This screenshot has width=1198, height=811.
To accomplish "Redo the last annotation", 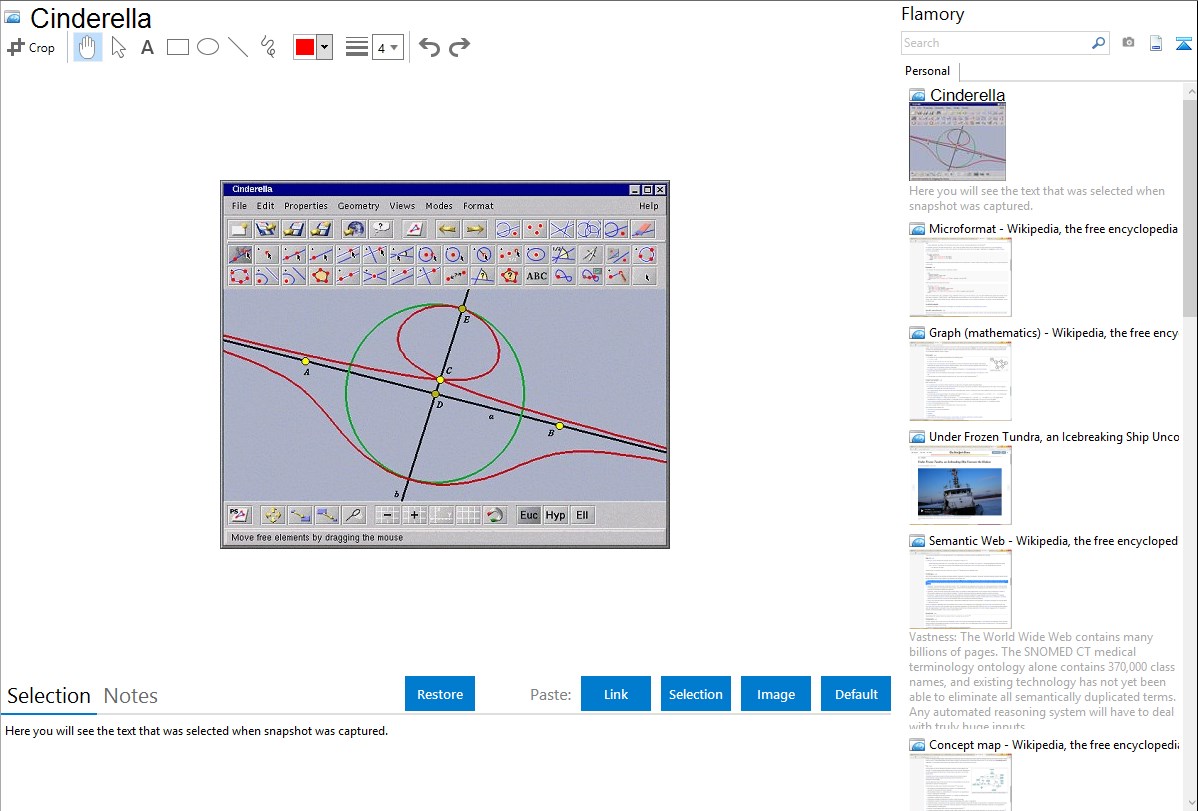I will coord(459,47).
